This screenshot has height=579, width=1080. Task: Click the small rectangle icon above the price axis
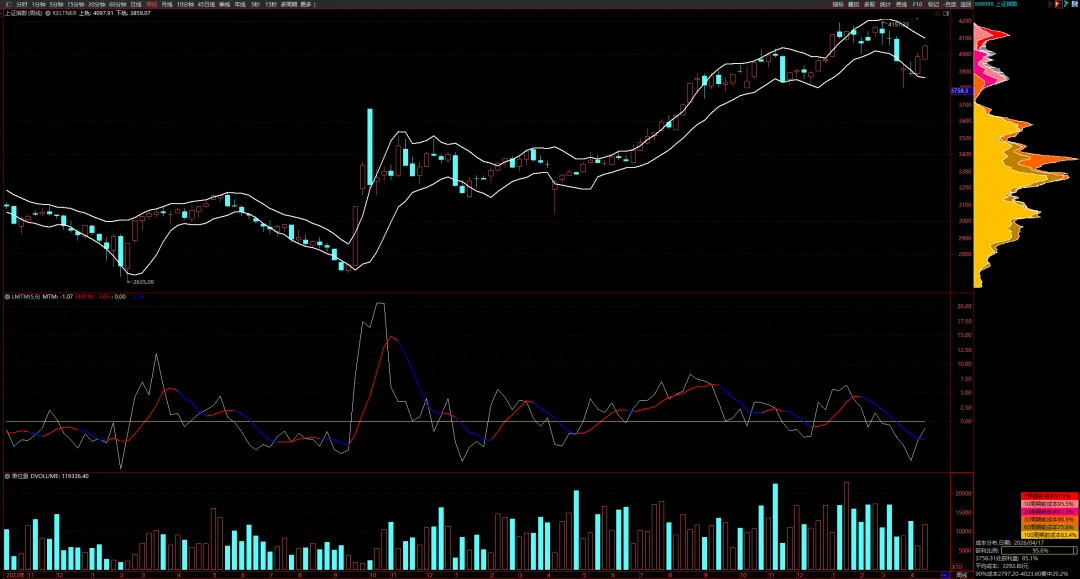[x=946, y=14]
